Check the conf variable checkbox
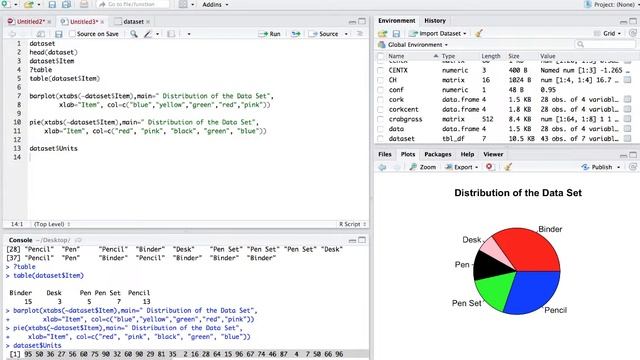 coord(380,90)
